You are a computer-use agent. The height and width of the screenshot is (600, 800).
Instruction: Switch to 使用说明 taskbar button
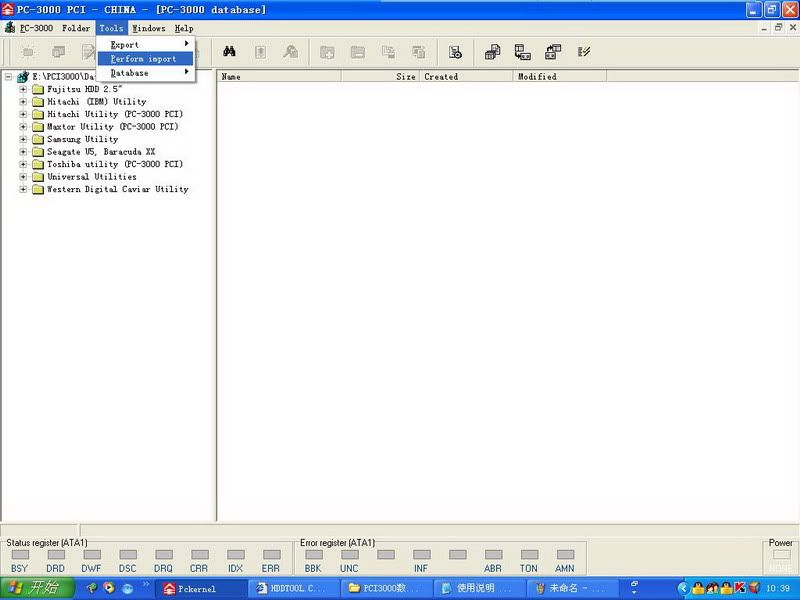pyautogui.click(x=480, y=589)
